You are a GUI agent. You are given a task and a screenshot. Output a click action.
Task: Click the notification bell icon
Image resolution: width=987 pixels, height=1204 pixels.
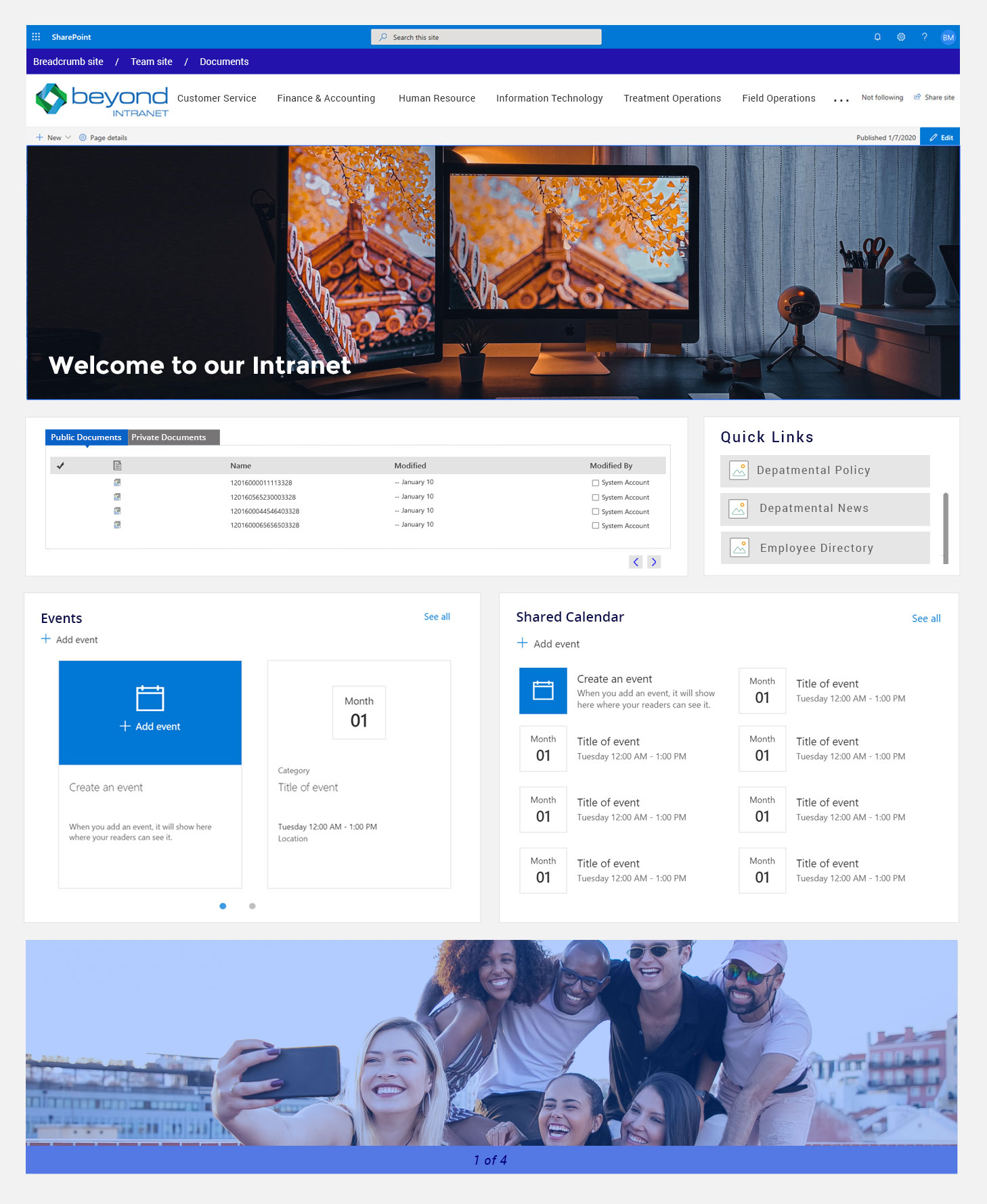pos(877,37)
